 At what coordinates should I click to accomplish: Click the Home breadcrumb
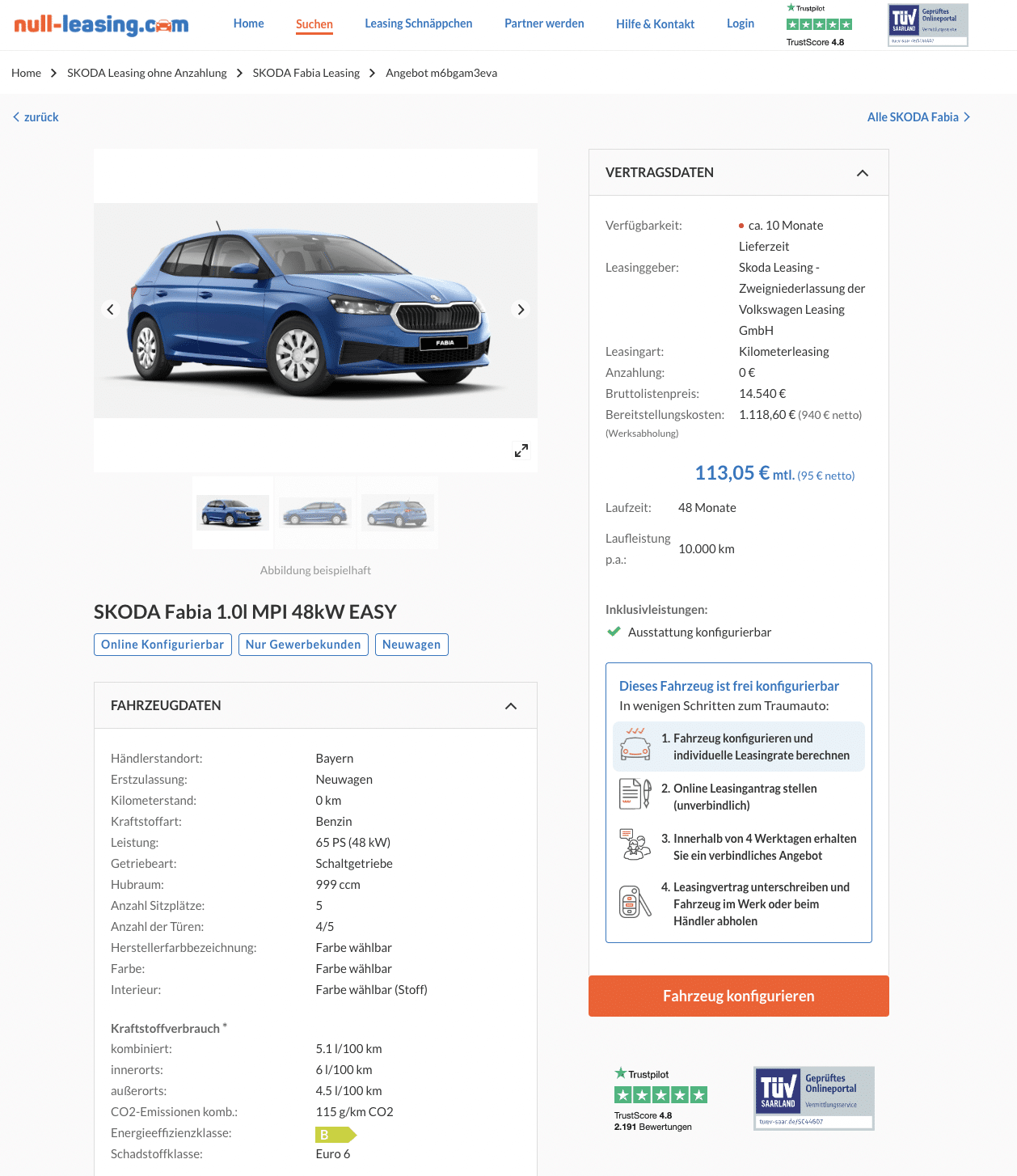[26, 73]
